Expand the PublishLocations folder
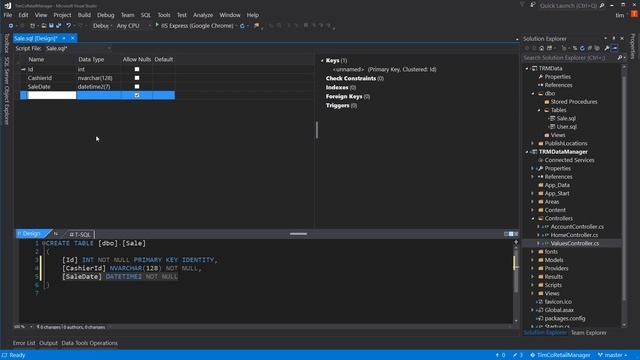This screenshot has height=360, width=640. coord(532,143)
